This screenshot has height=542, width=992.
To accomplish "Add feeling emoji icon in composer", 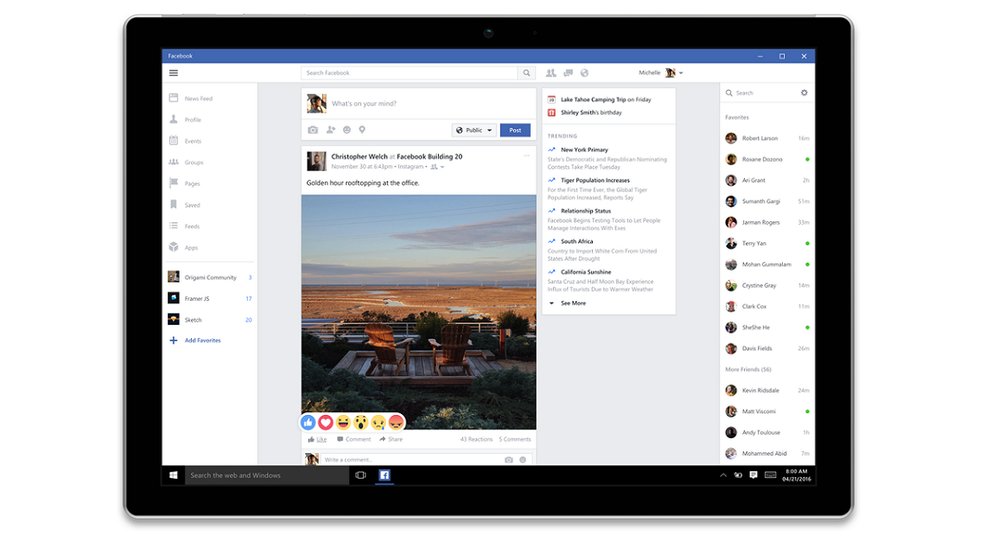I will pyautogui.click(x=347, y=130).
